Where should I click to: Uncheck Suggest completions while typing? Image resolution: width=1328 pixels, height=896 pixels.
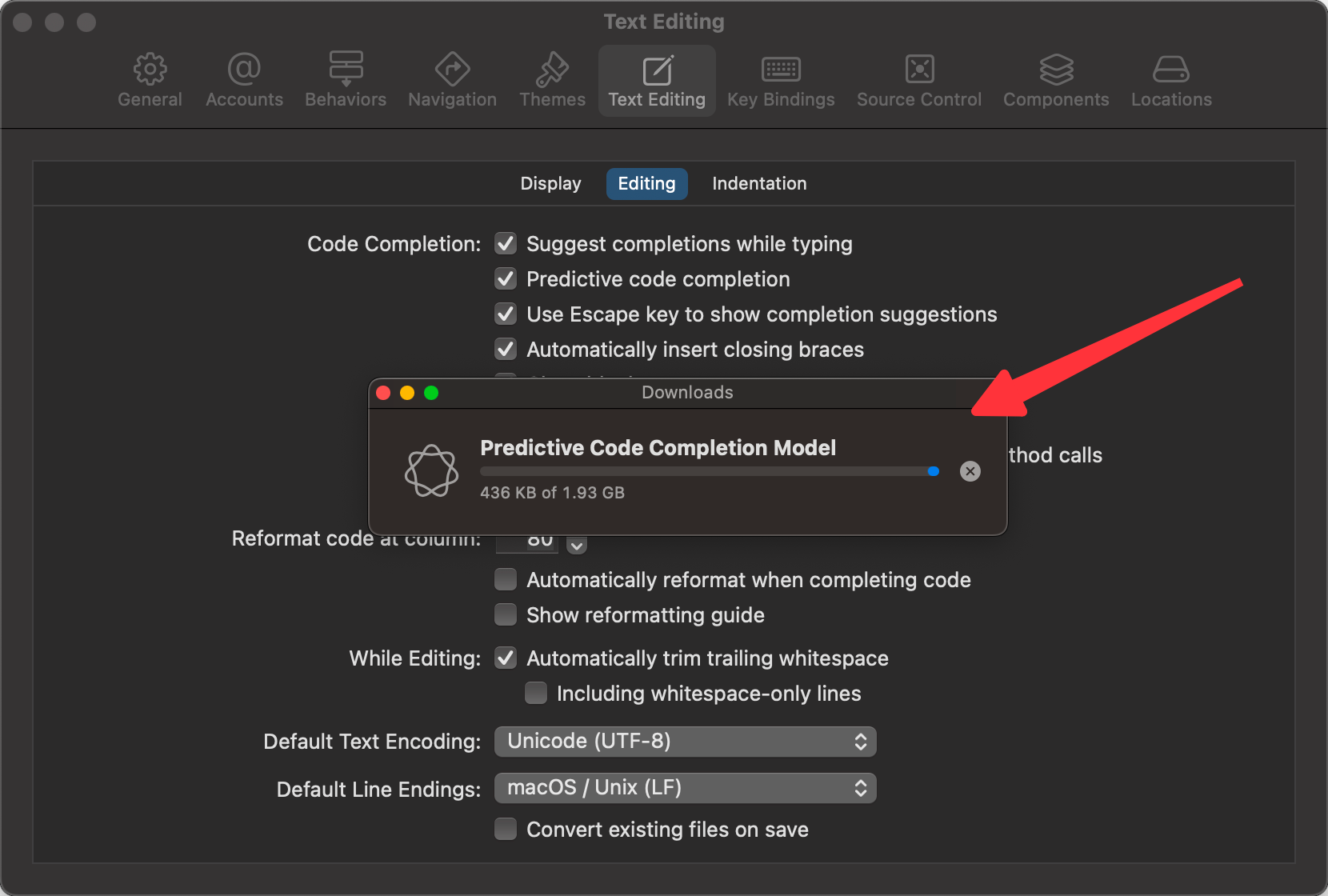(506, 244)
